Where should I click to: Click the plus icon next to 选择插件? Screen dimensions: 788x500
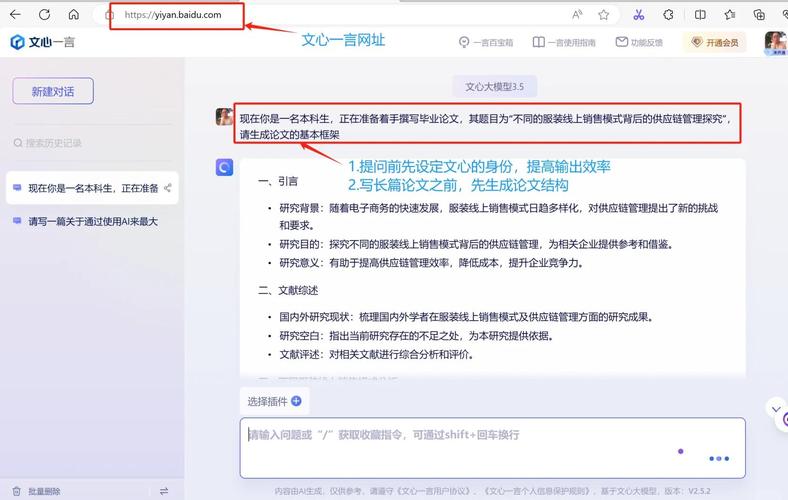[297, 401]
